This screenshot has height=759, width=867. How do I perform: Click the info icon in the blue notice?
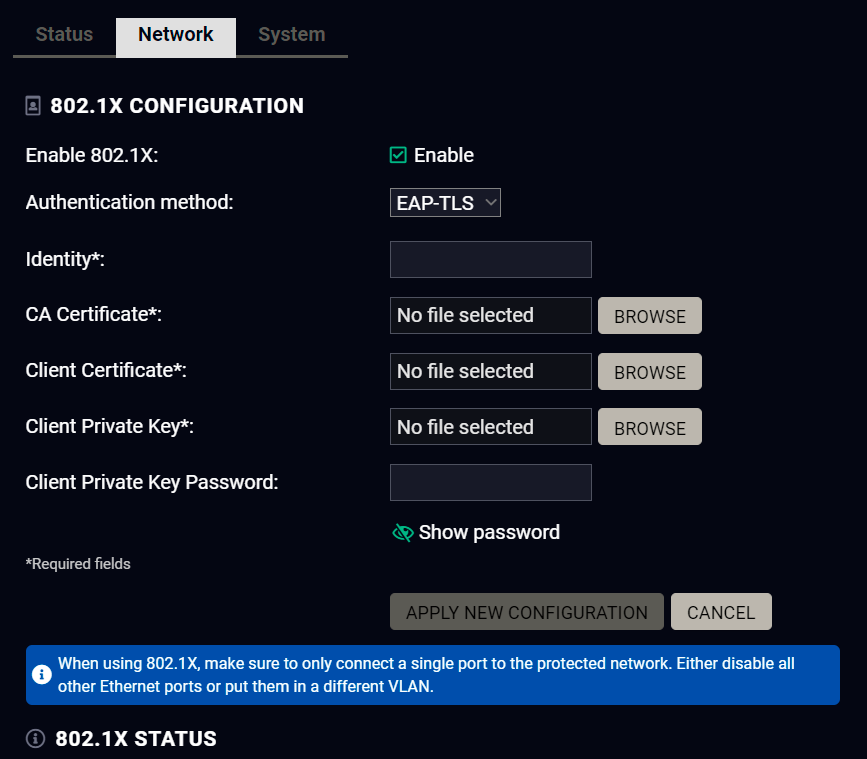pyautogui.click(x=42, y=675)
